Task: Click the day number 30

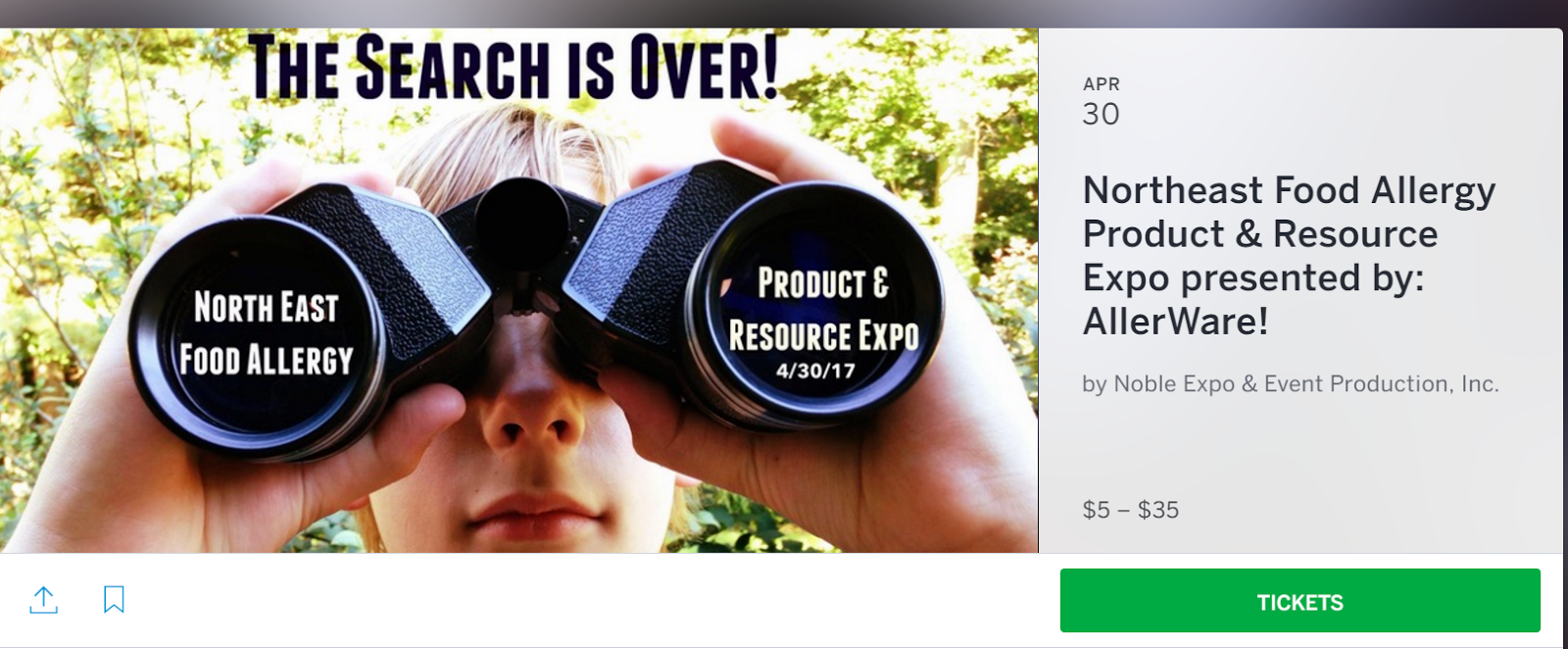Action: tap(1101, 114)
